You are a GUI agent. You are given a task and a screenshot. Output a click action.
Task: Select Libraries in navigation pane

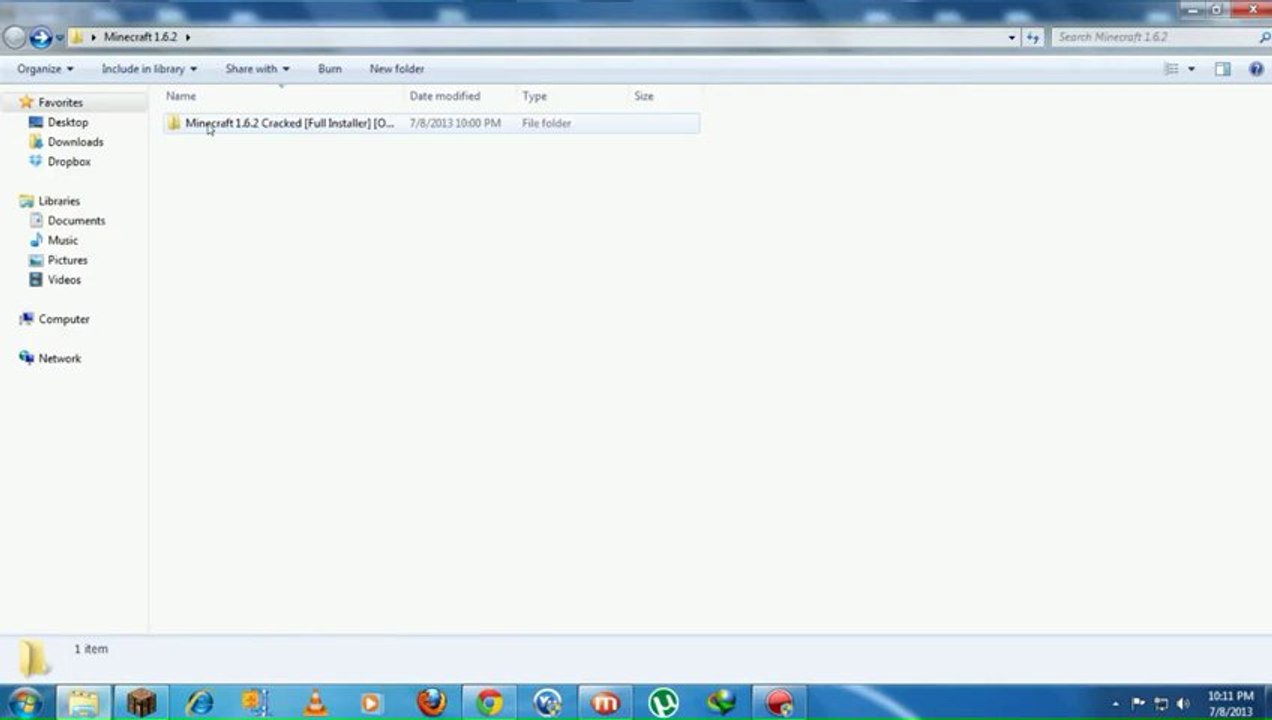pyautogui.click(x=59, y=201)
